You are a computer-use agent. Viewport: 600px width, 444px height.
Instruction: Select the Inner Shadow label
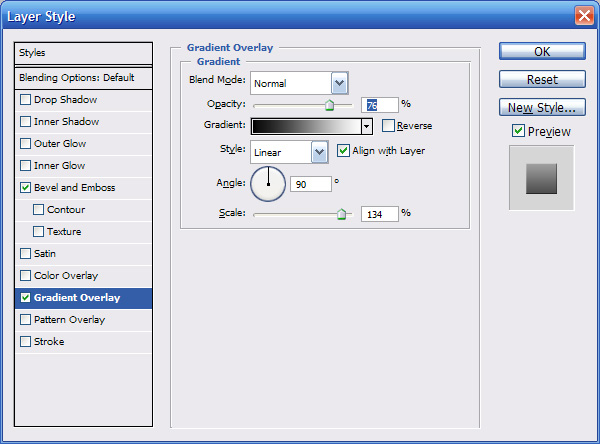[67, 122]
